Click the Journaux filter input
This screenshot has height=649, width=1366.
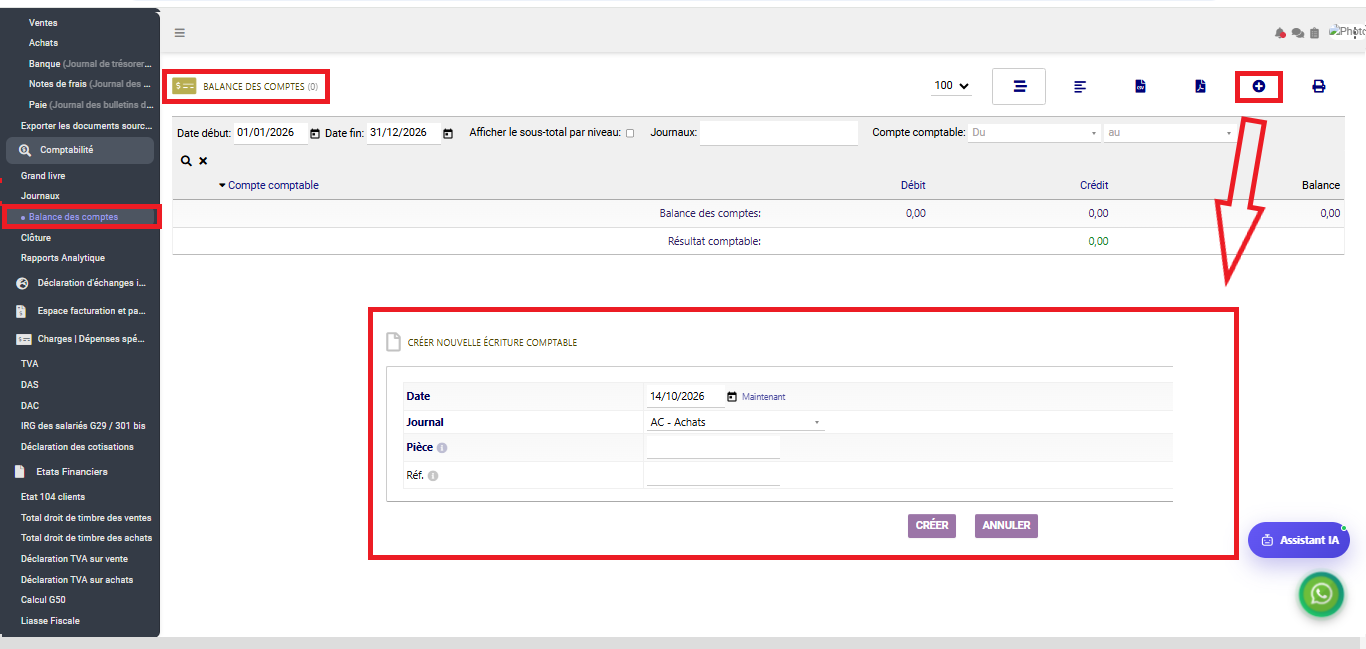pyautogui.click(x=779, y=133)
